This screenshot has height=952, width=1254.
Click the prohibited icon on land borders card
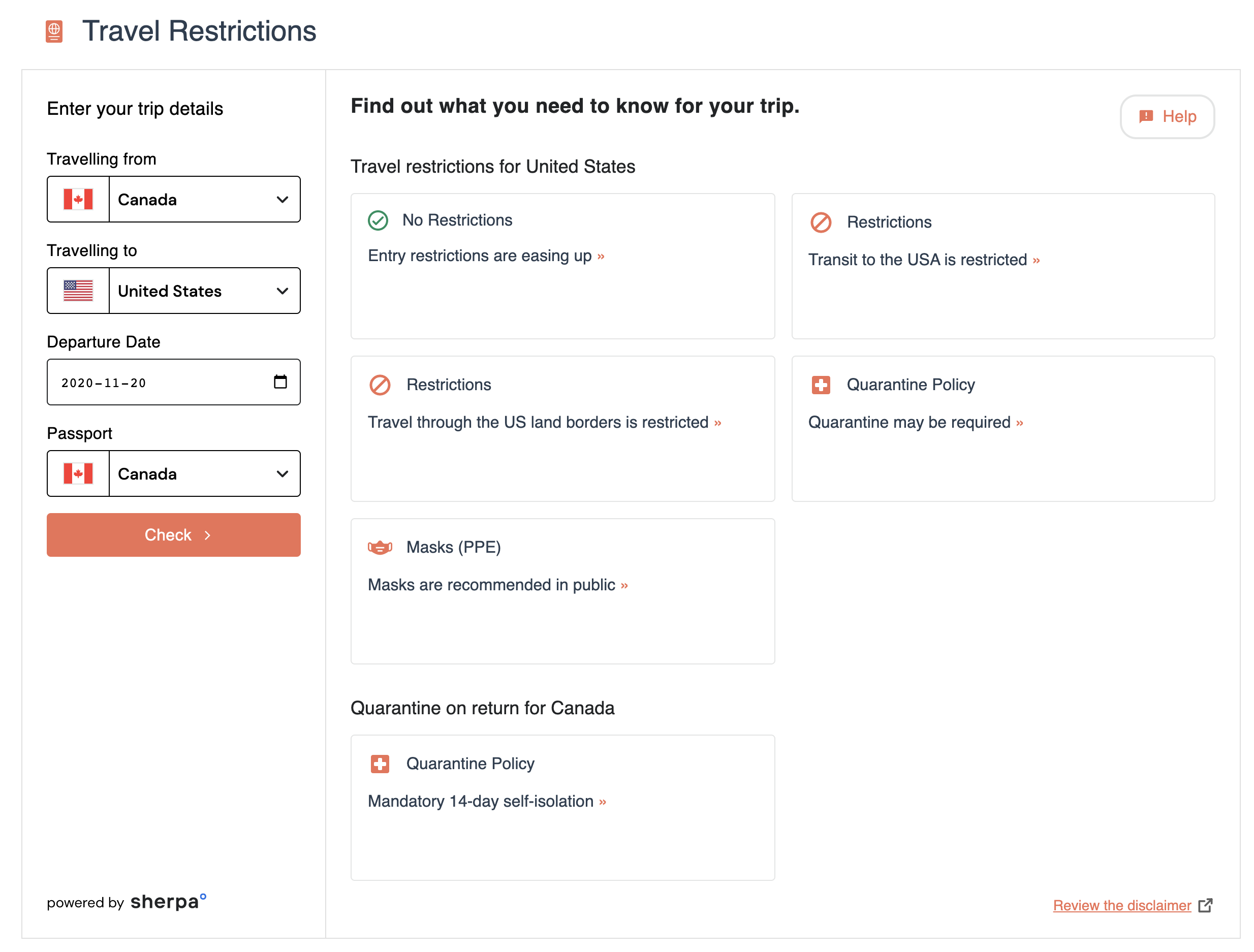click(380, 385)
